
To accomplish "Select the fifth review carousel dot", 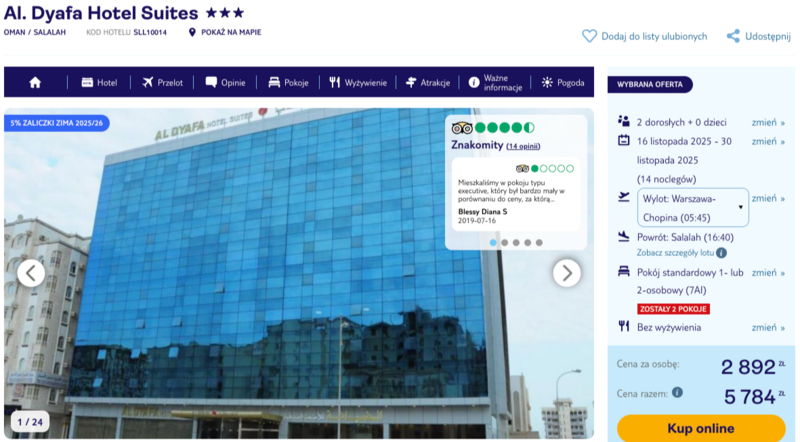I will click(x=539, y=242).
